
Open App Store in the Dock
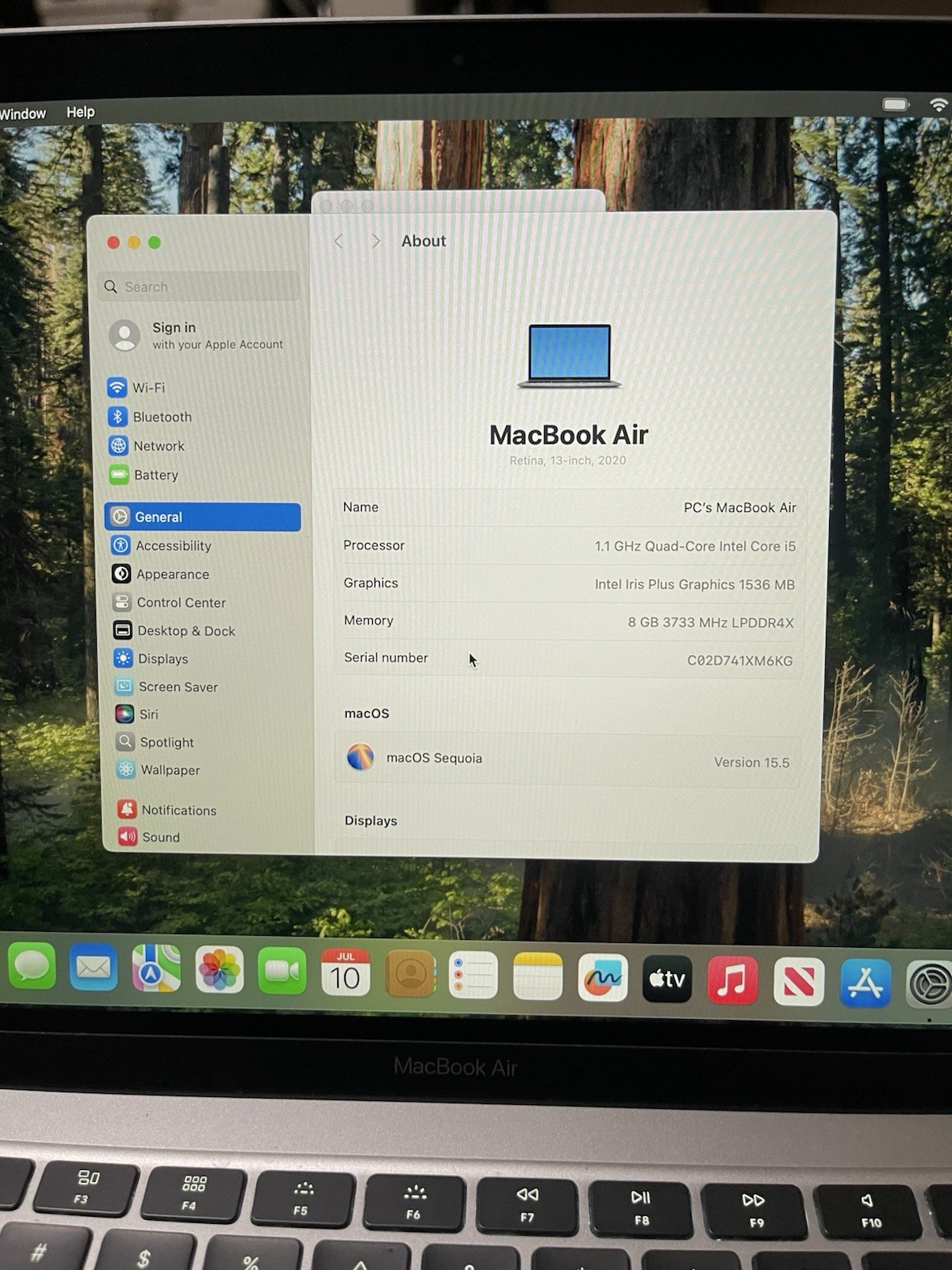coord(865,983)
